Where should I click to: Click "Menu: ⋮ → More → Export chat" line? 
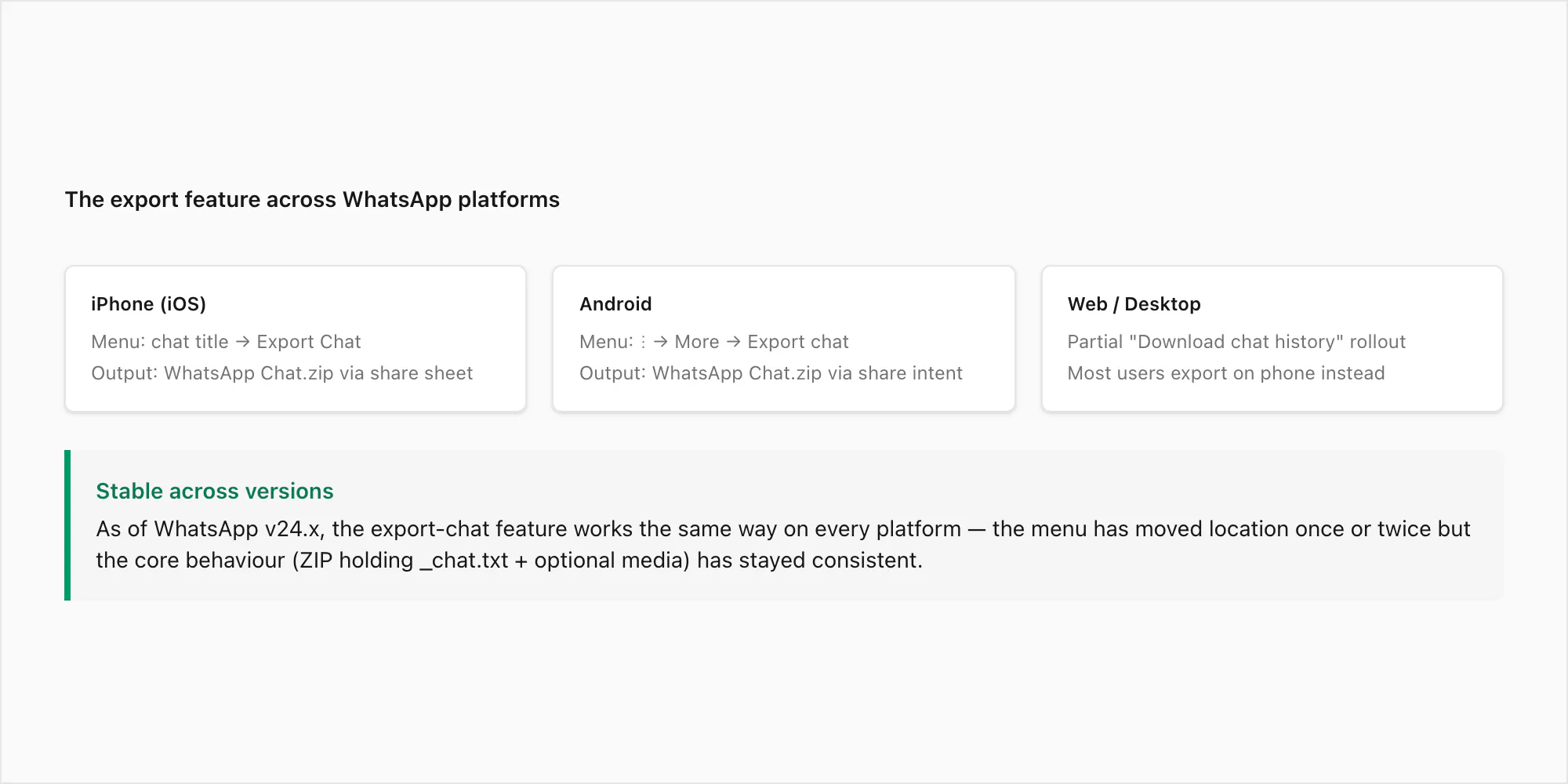[x=714, y=342]
